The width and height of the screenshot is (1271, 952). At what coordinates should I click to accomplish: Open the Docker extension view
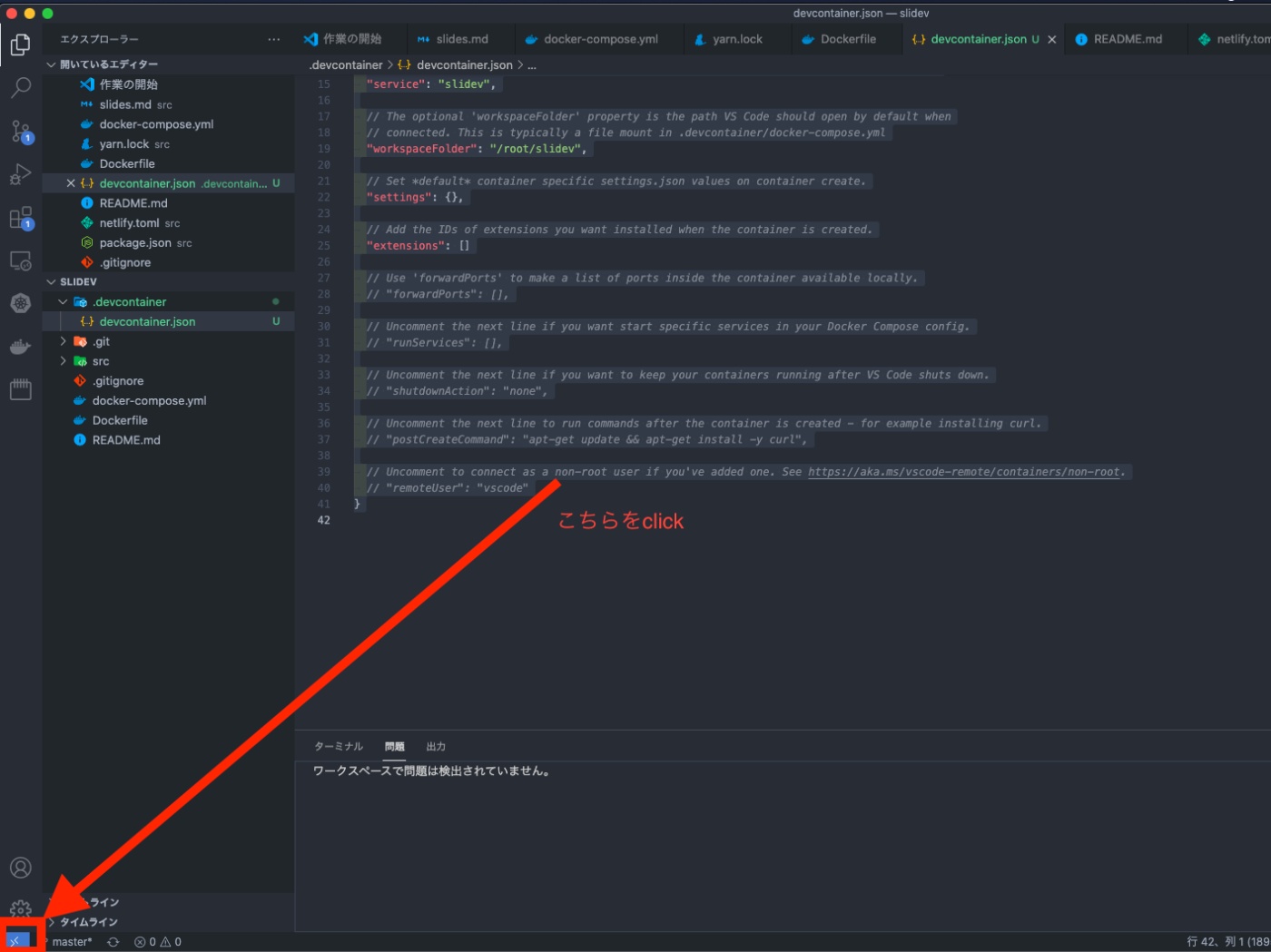tap(20, 346)
